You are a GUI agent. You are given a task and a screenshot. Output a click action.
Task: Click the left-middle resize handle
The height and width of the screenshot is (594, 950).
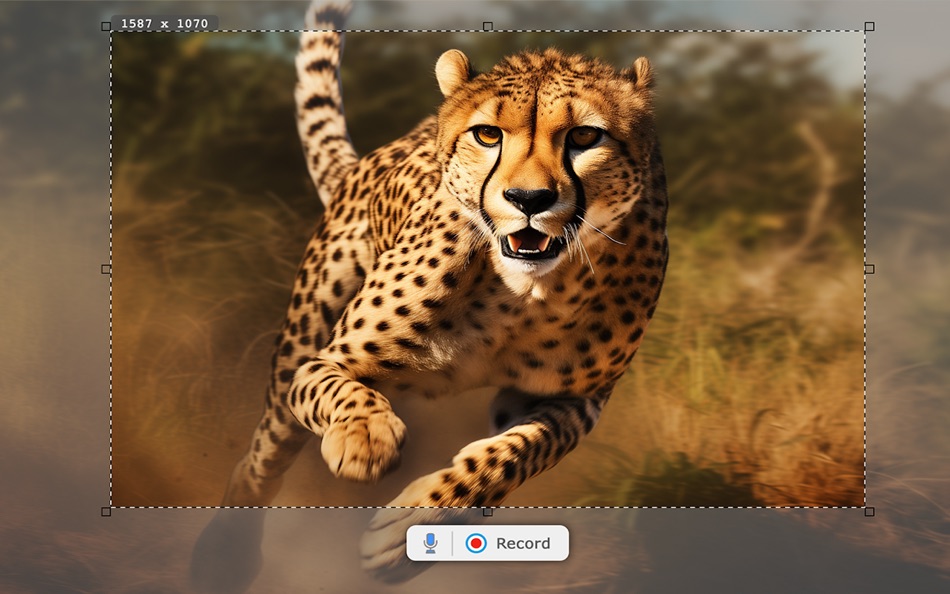point(104,269)
